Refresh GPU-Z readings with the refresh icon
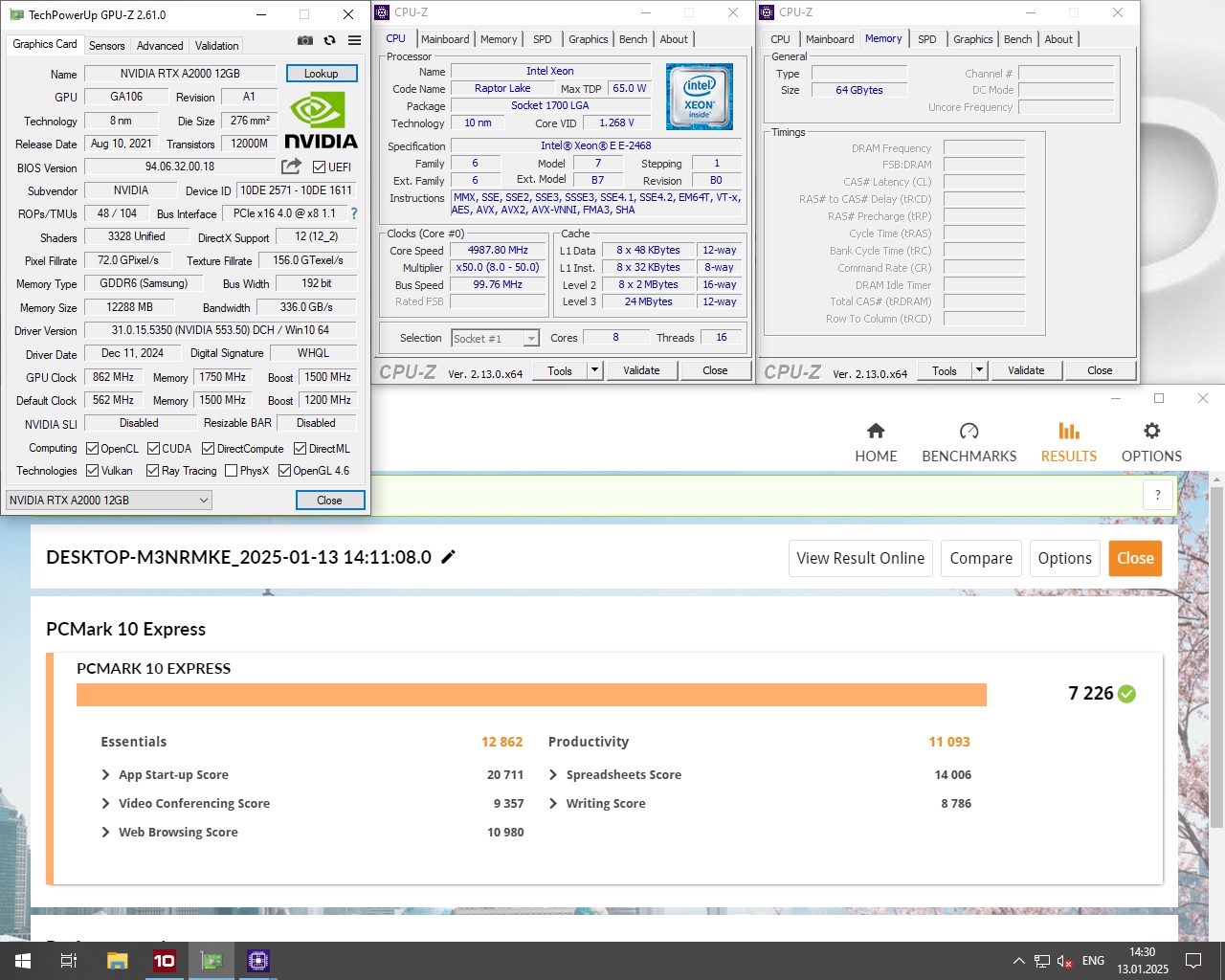 (329, 41)
